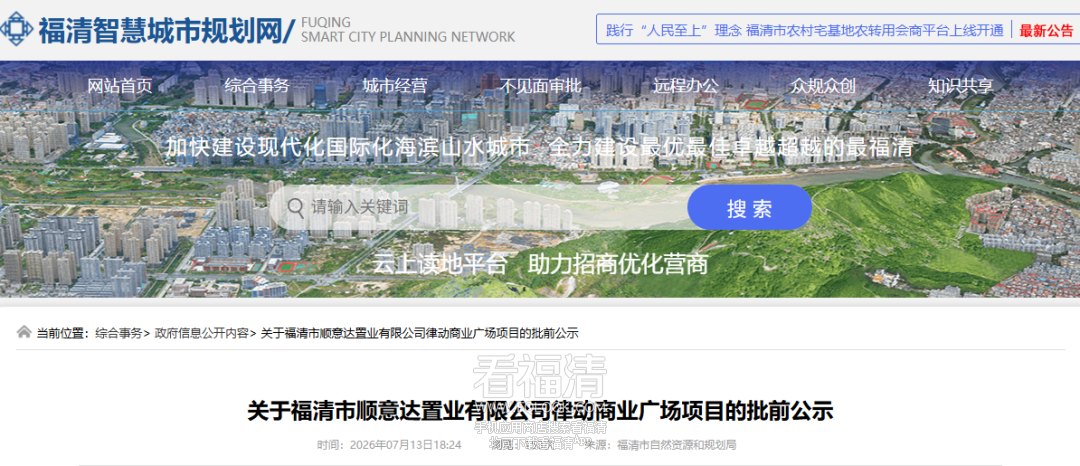Open the 知识共享 navigation menu
1080x466 pixels.
point(961,85)
